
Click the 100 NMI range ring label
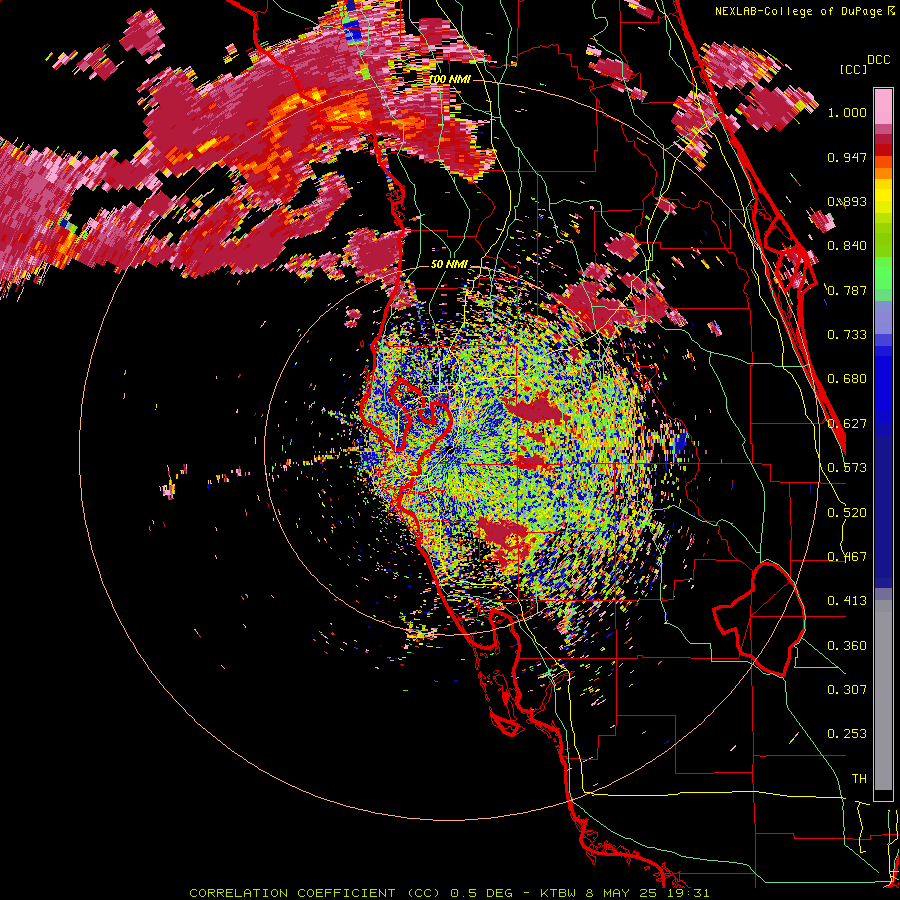point(450,79)
